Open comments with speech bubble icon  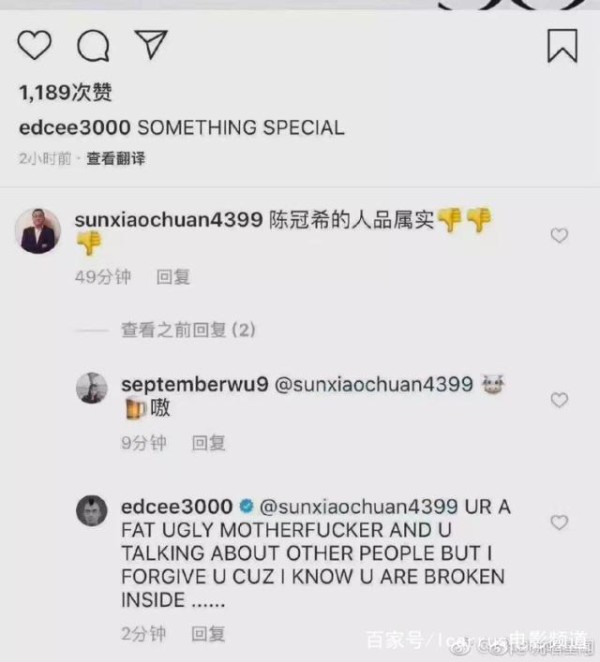click(x=93, y=46)
